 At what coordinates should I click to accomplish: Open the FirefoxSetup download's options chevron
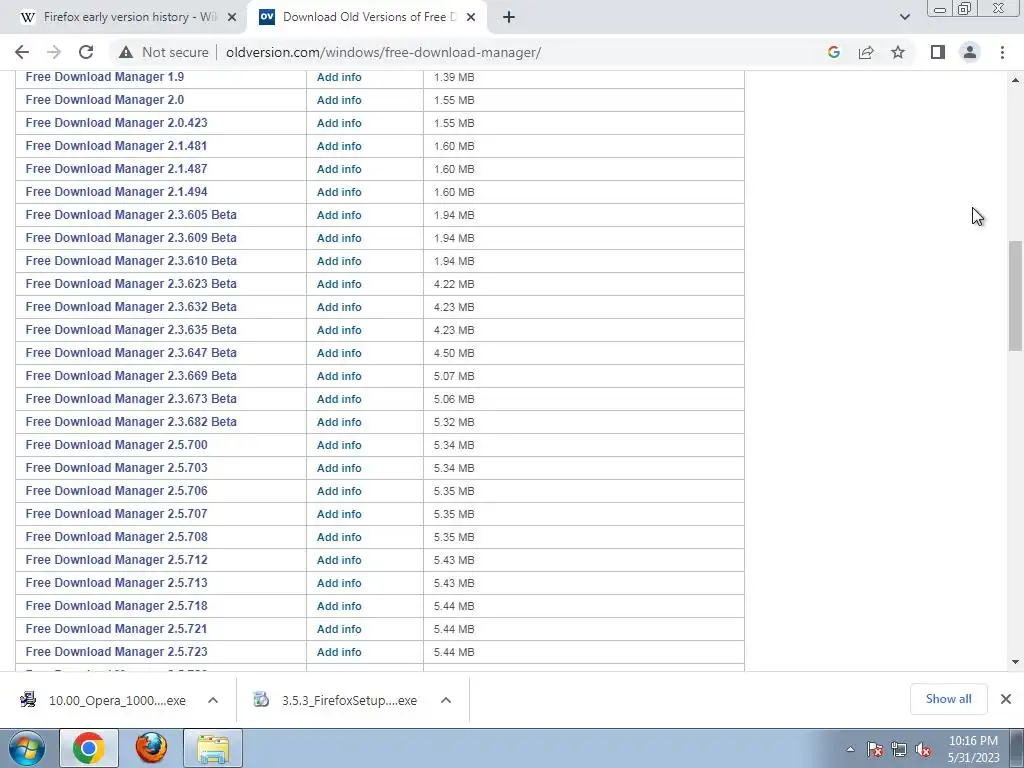coord(446,700)
